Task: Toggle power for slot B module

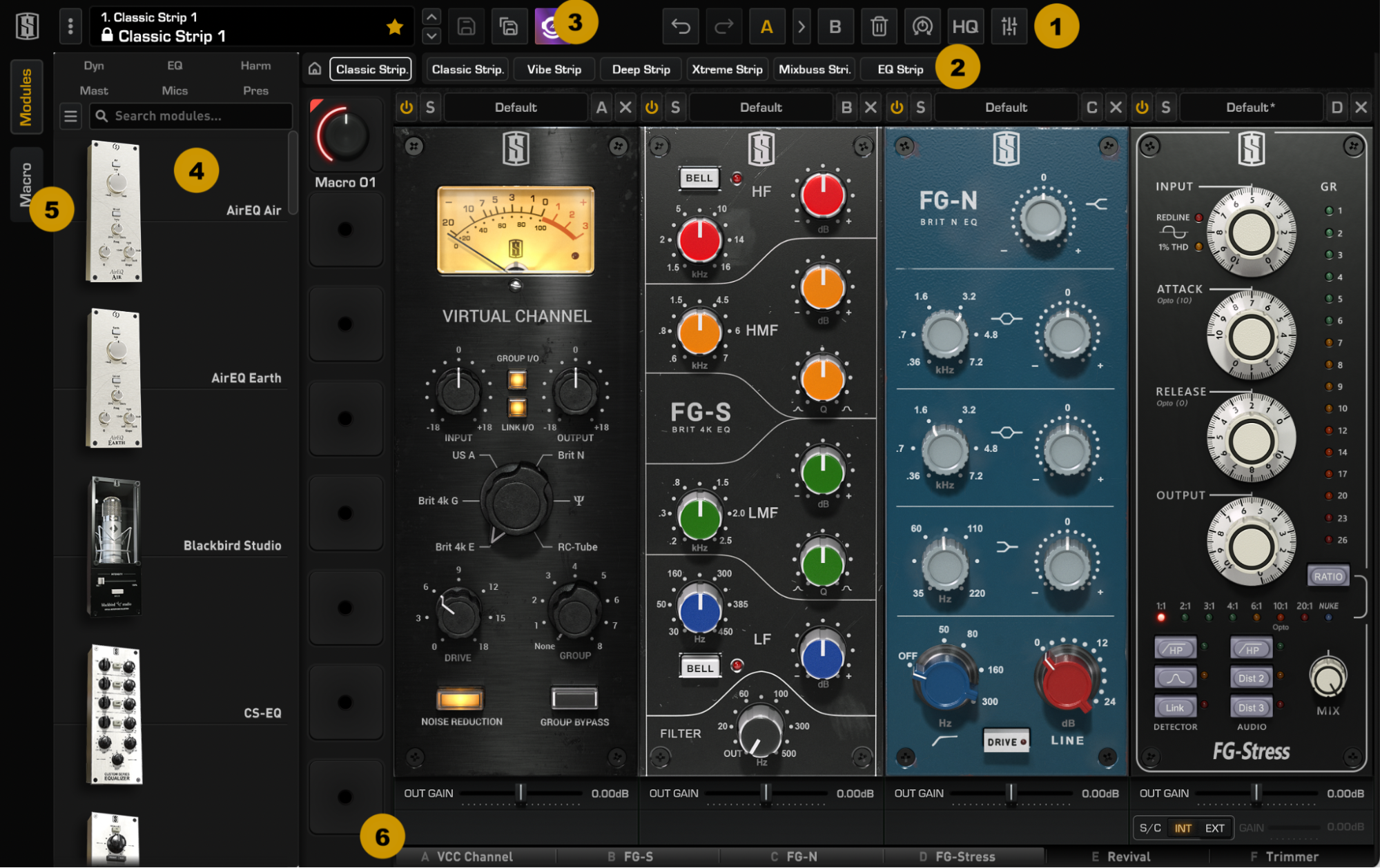Action: [652, 108]
